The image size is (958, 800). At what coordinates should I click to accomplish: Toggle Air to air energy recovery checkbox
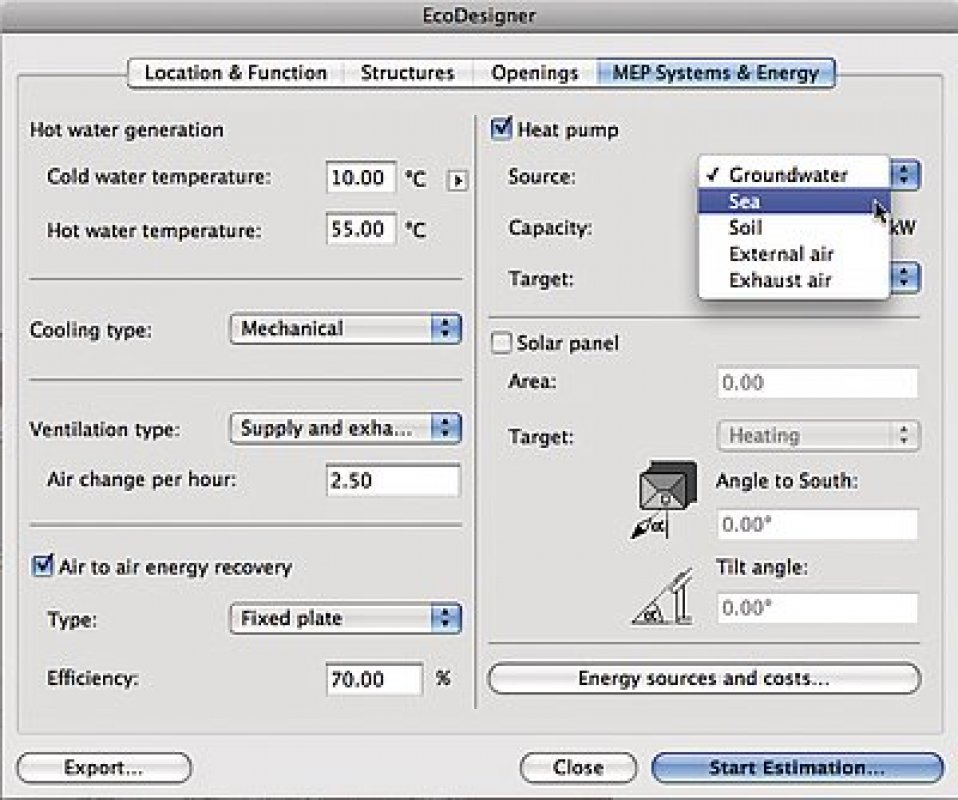point(42,565)
